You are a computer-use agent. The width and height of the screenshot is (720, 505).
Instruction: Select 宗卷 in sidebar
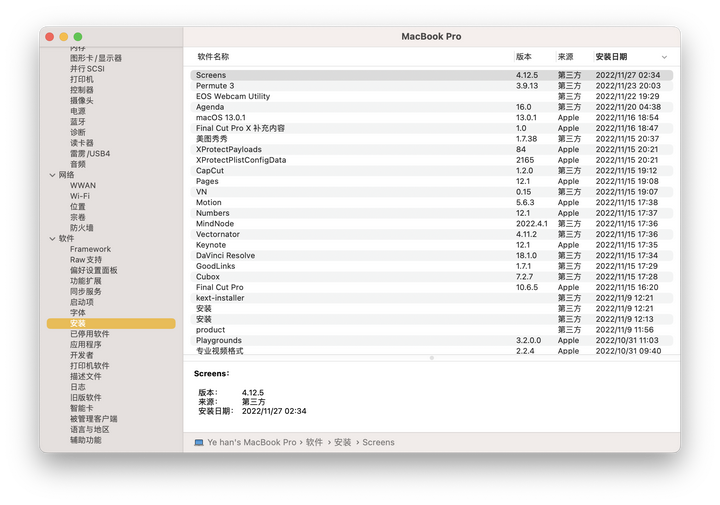pos(78,217)
